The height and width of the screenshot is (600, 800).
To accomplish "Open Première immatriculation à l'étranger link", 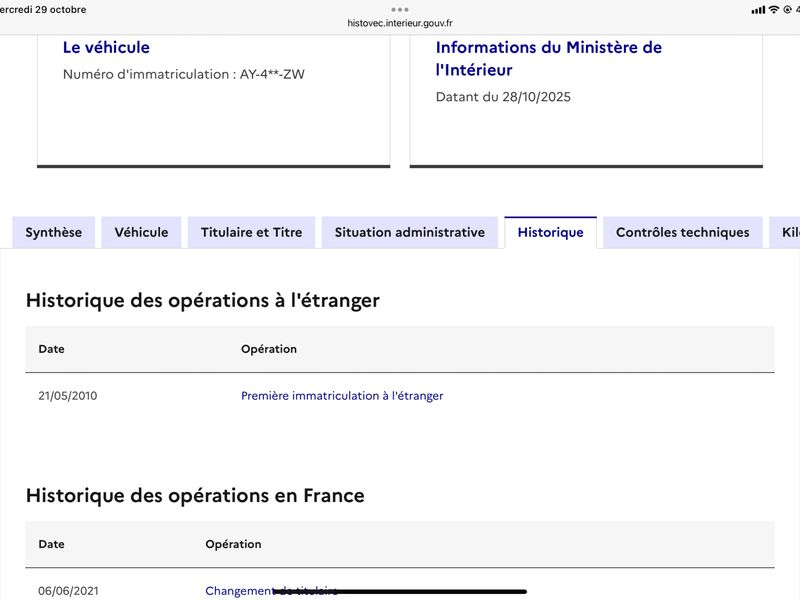I will click(x=342, y=396).
